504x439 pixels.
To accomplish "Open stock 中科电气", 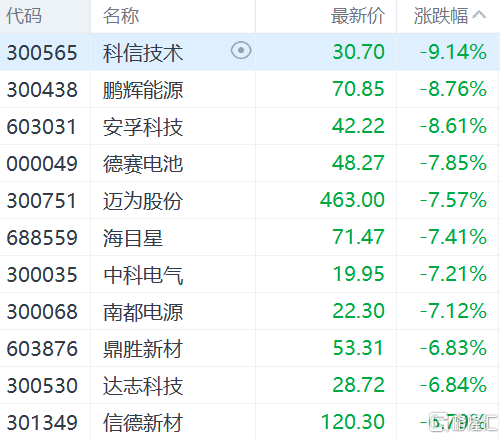I will coord(143,275).
